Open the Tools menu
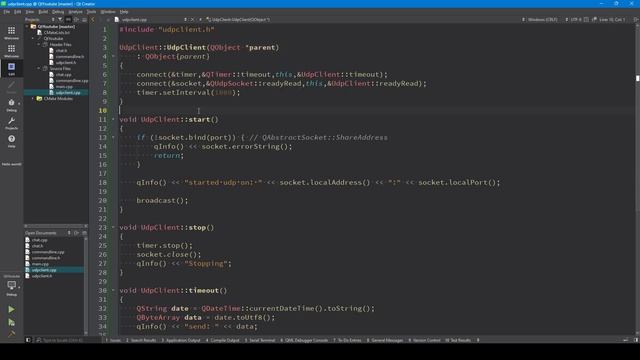The width and height of the screenshot is (640, 360). point(91,12)
